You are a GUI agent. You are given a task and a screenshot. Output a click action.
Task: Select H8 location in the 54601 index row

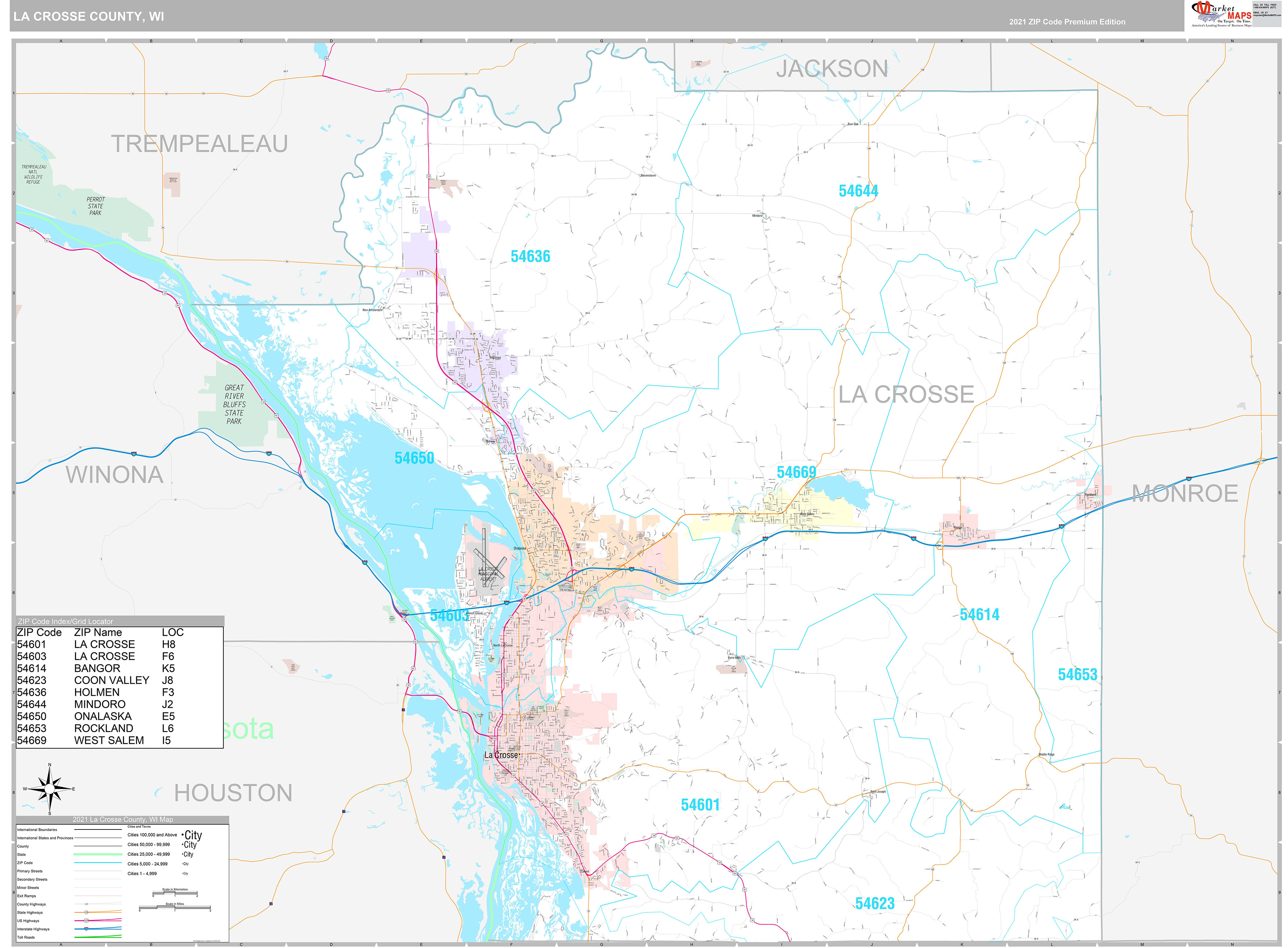[169, 644]
